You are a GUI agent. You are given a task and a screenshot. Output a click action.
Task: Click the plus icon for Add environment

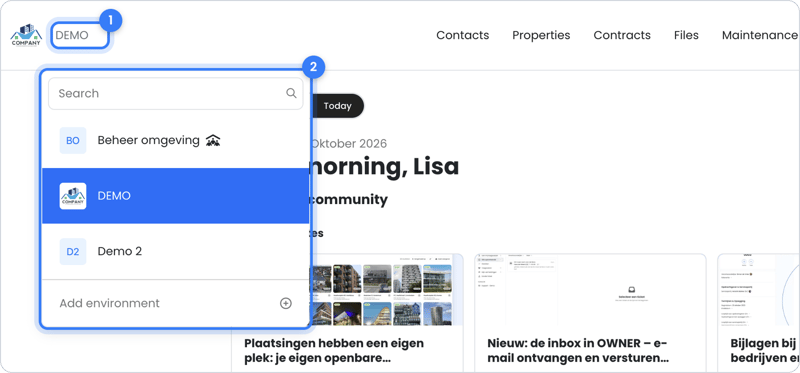(286, 303)
